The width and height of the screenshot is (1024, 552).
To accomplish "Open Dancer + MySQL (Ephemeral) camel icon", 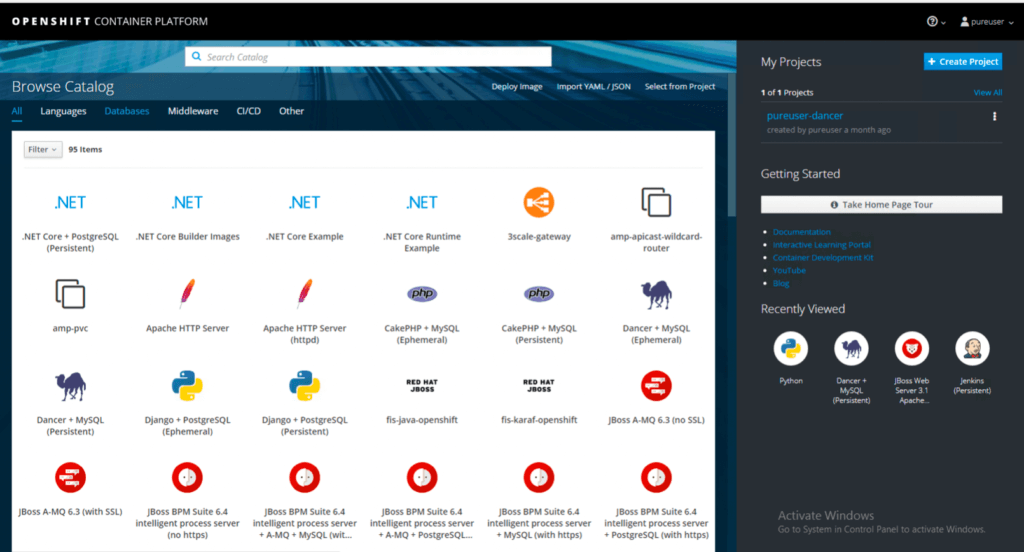I will pos(656,295).
